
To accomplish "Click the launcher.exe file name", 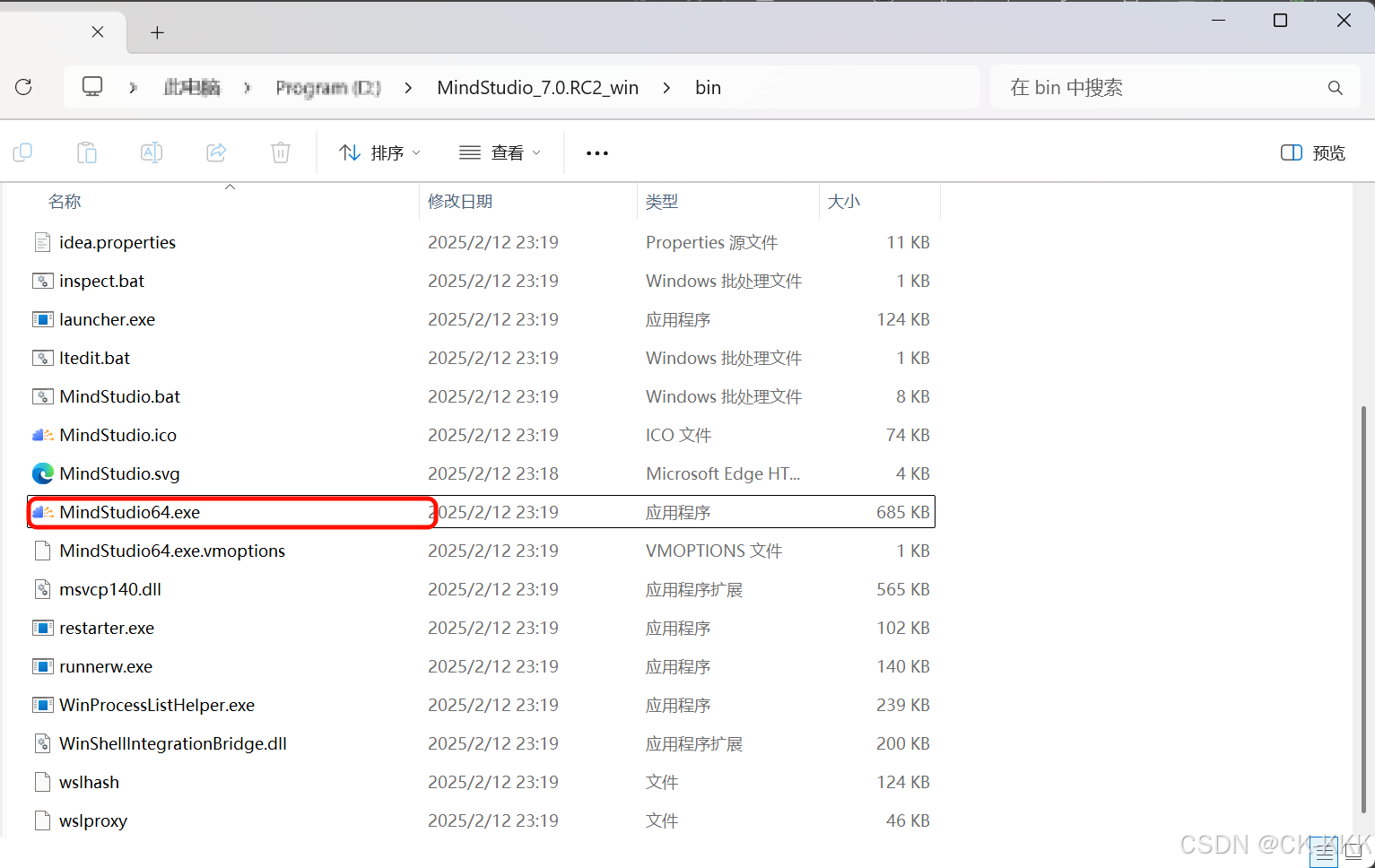I will [108, 319].
